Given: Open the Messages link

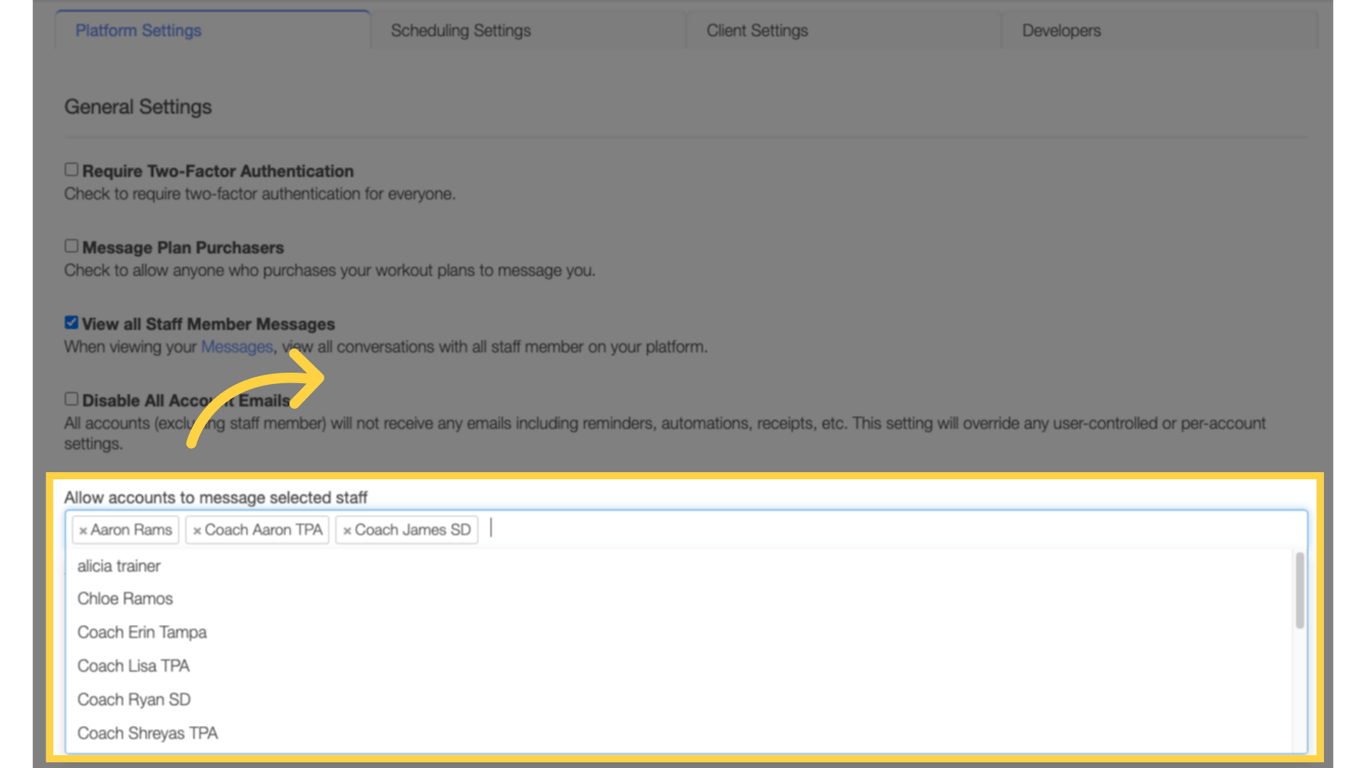Looking at the screenshot, I should click(x=237, y=347).
